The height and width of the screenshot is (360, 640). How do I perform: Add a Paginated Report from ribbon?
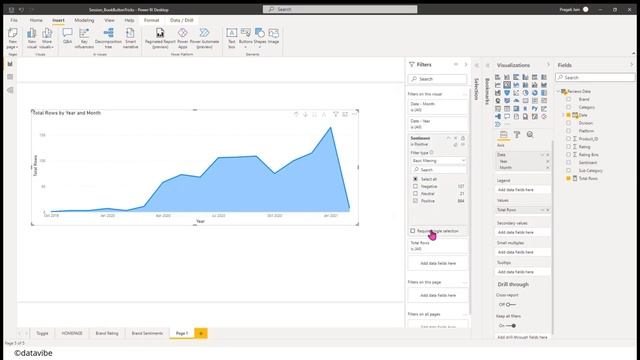pyautogui.click(x=160, y=38)
